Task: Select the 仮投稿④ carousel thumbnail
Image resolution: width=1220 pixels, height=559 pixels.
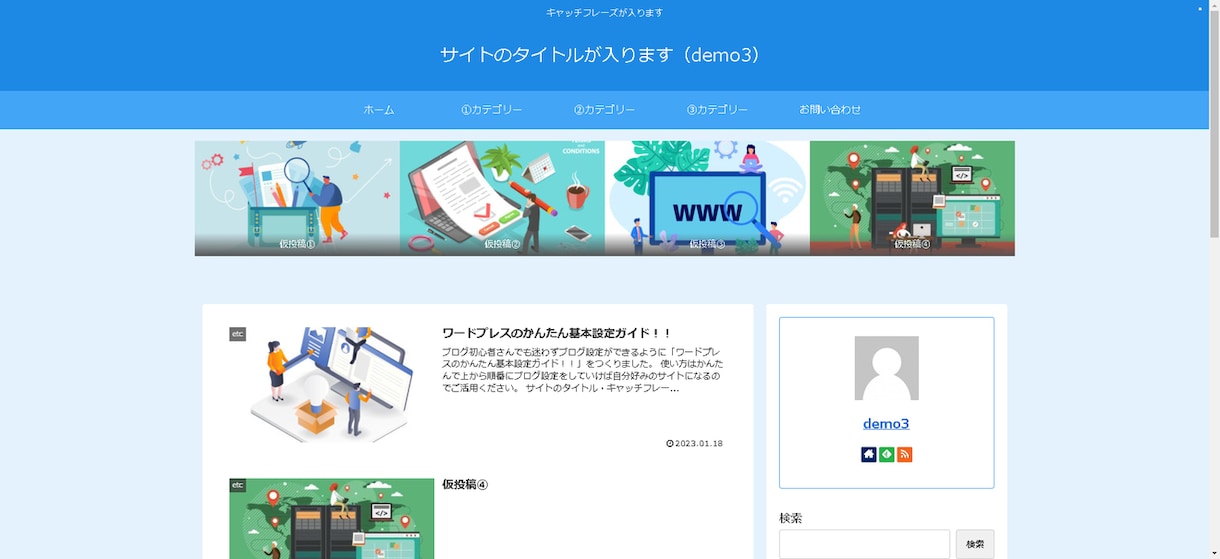Action: (912, 198)
